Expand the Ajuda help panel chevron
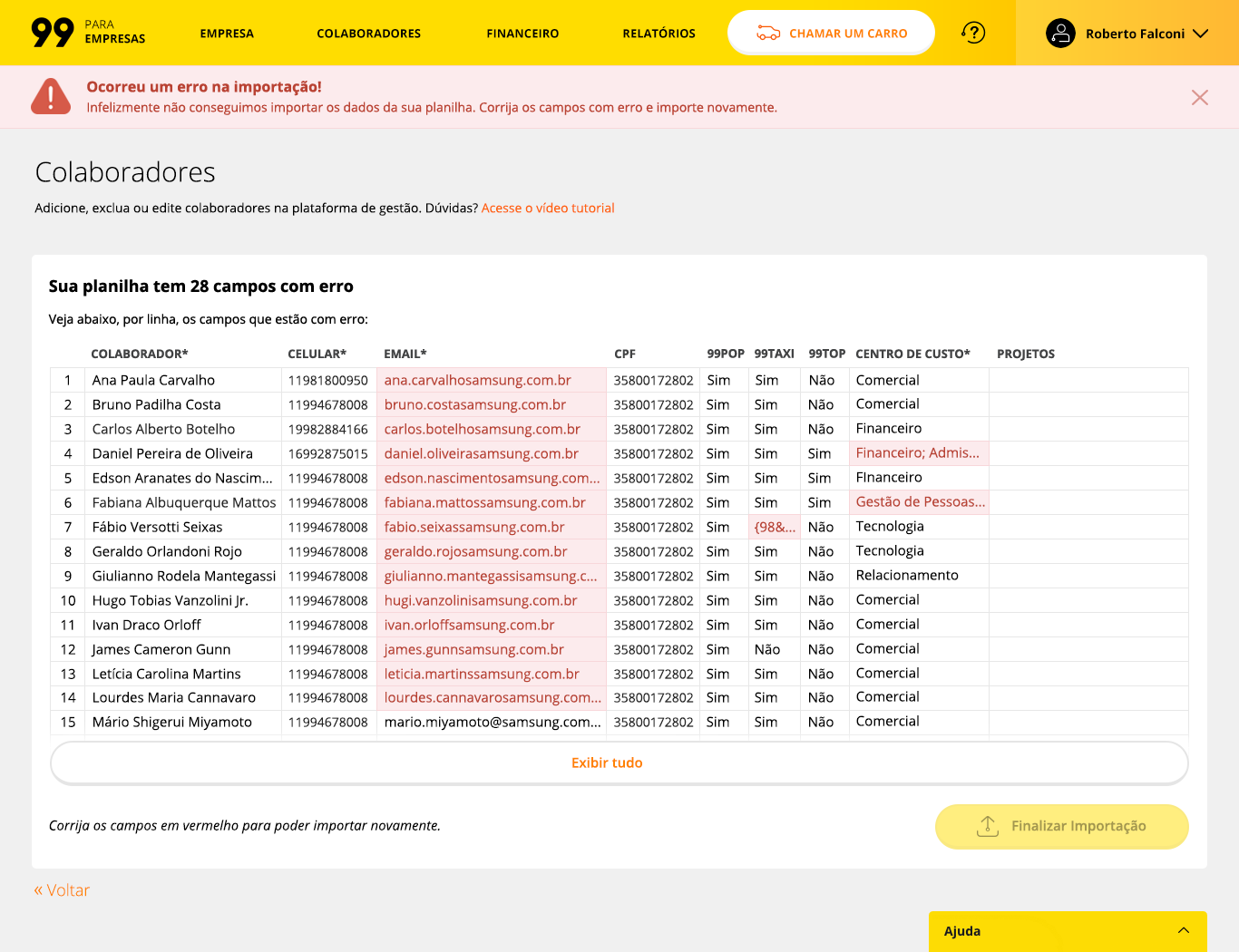 pos(1184,931)
